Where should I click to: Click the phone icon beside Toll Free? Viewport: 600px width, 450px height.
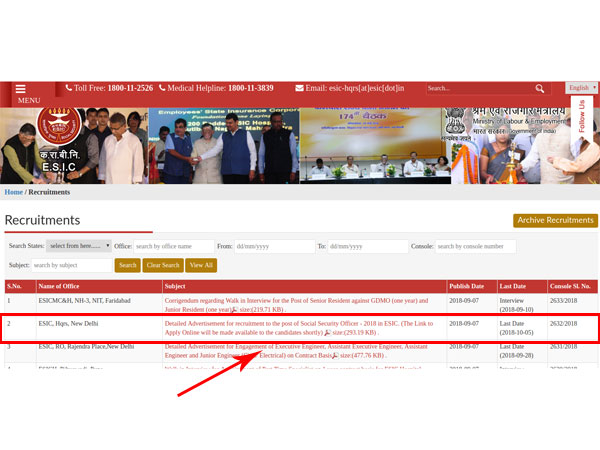click(69, 88)
